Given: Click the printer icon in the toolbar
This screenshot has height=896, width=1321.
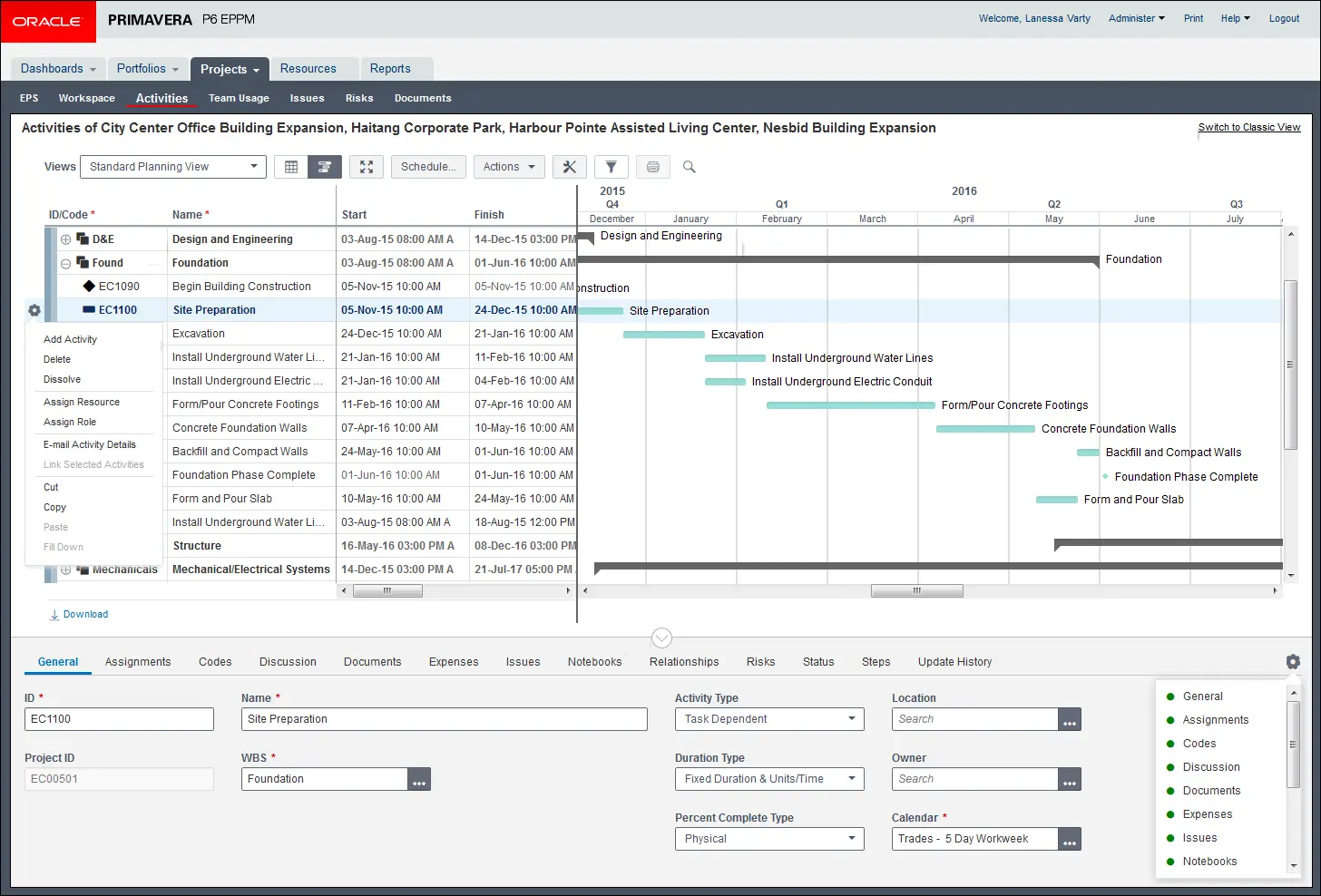Looking at the screenshot, I should click(653, 167).
